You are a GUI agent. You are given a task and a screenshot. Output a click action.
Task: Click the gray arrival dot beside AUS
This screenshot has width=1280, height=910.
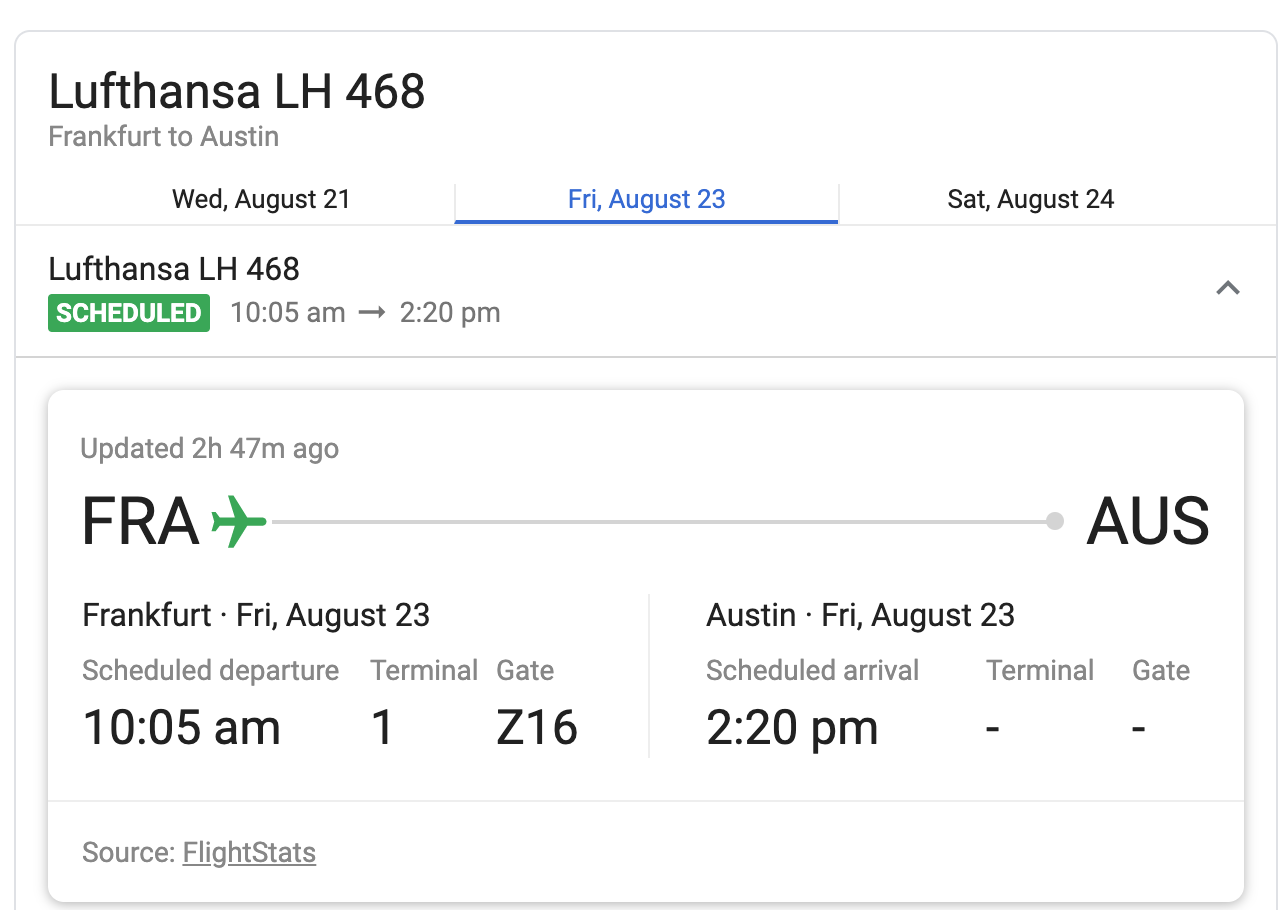point(1054,521)
